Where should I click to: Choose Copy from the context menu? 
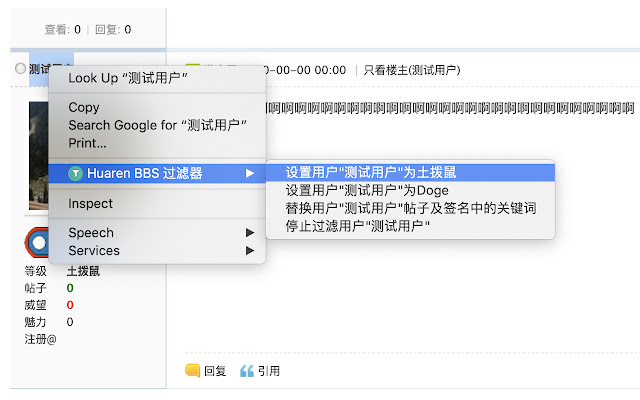point(157,107)
